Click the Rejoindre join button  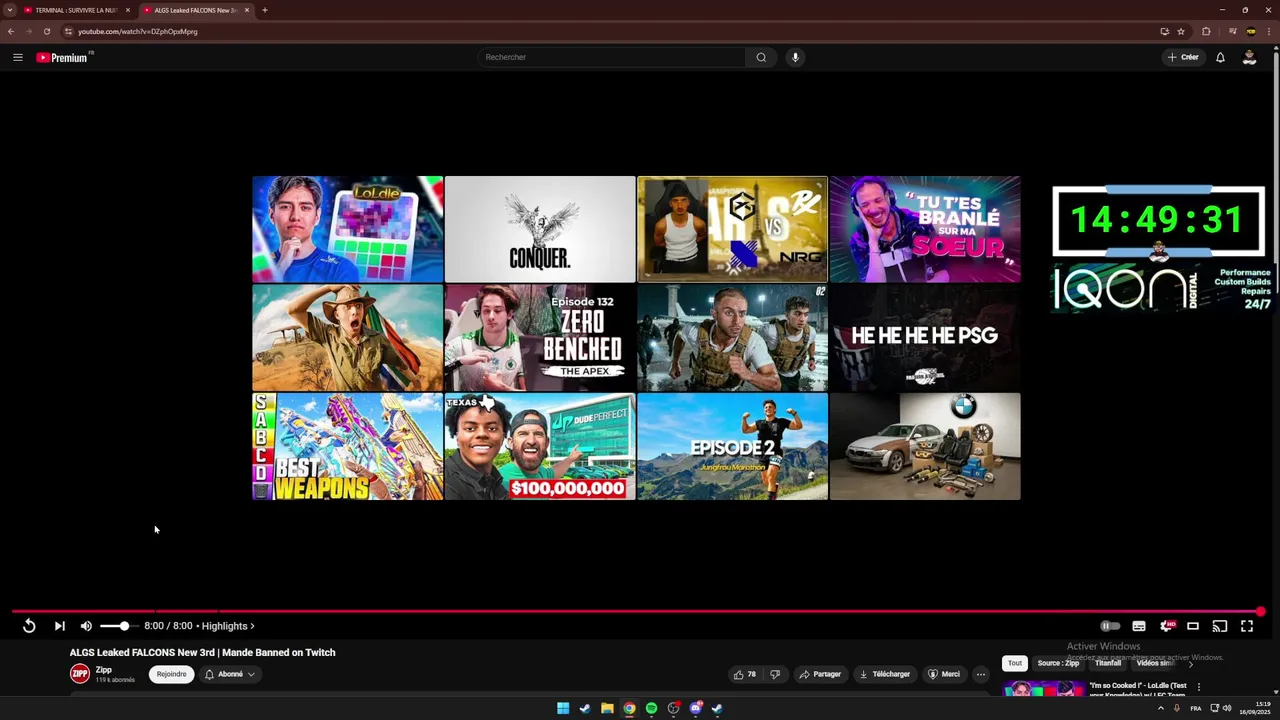[x=171, y=674]
